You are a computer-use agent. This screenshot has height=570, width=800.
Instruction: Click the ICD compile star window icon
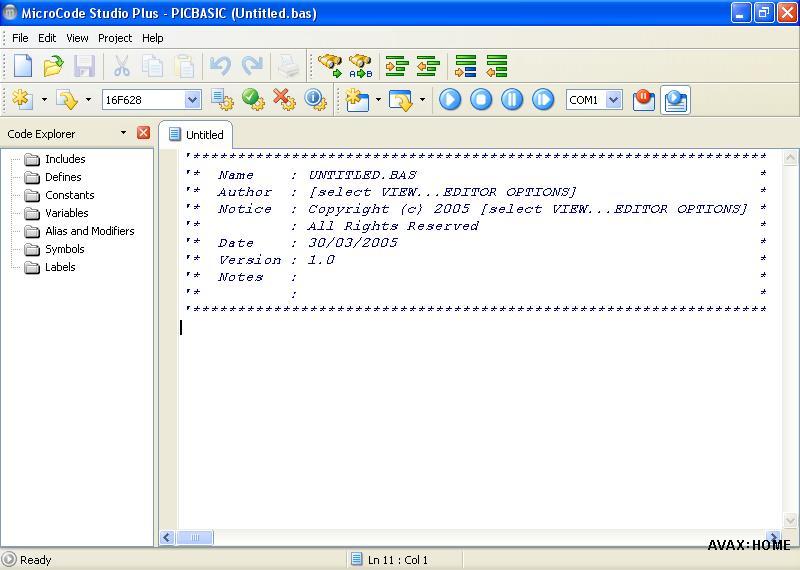click(x=357, y=100)
